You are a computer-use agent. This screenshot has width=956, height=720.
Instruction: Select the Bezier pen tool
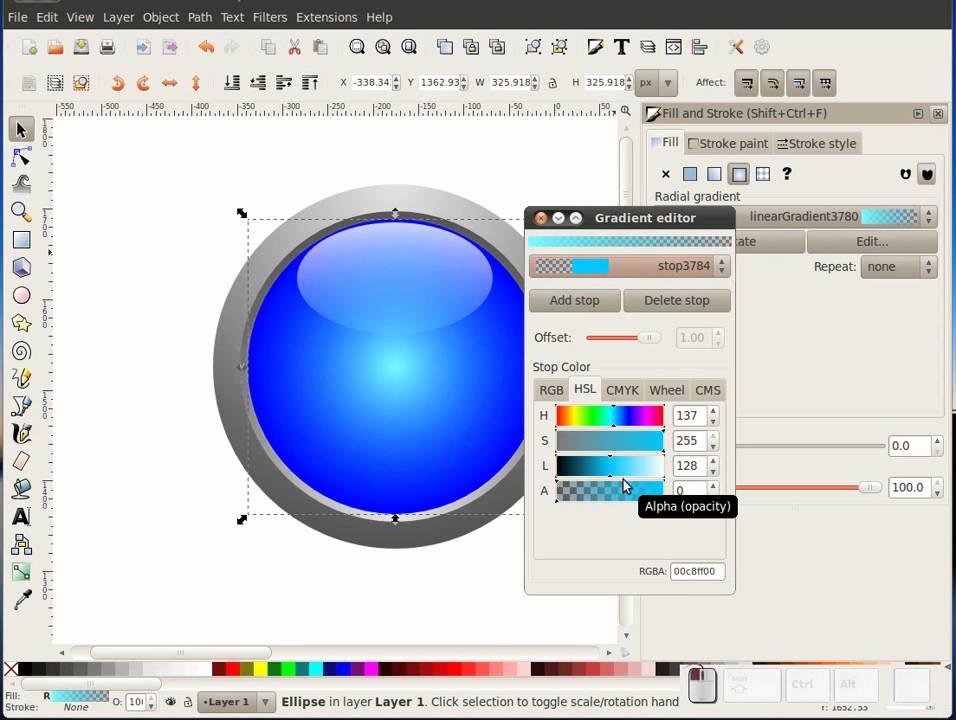click(x=21, y=405)
